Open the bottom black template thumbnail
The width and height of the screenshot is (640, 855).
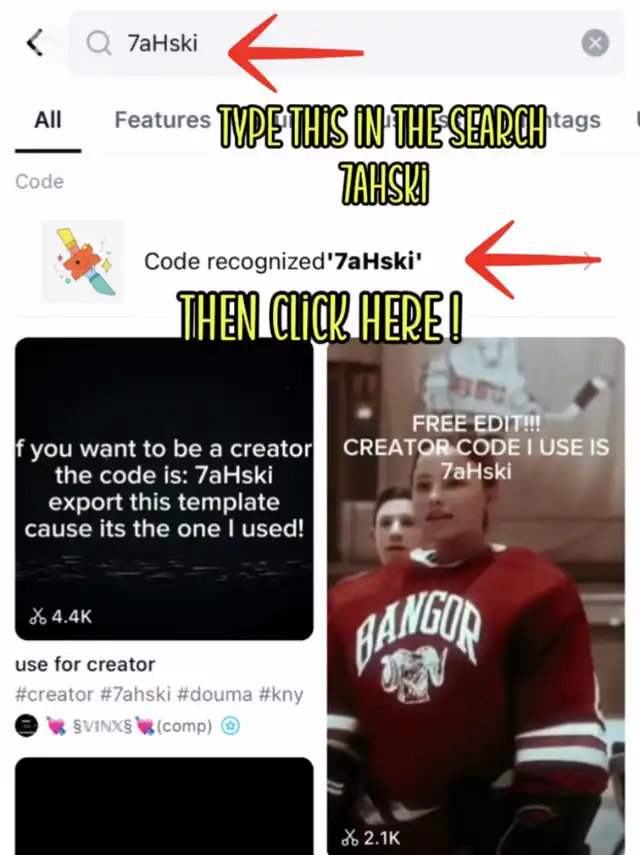164,806
